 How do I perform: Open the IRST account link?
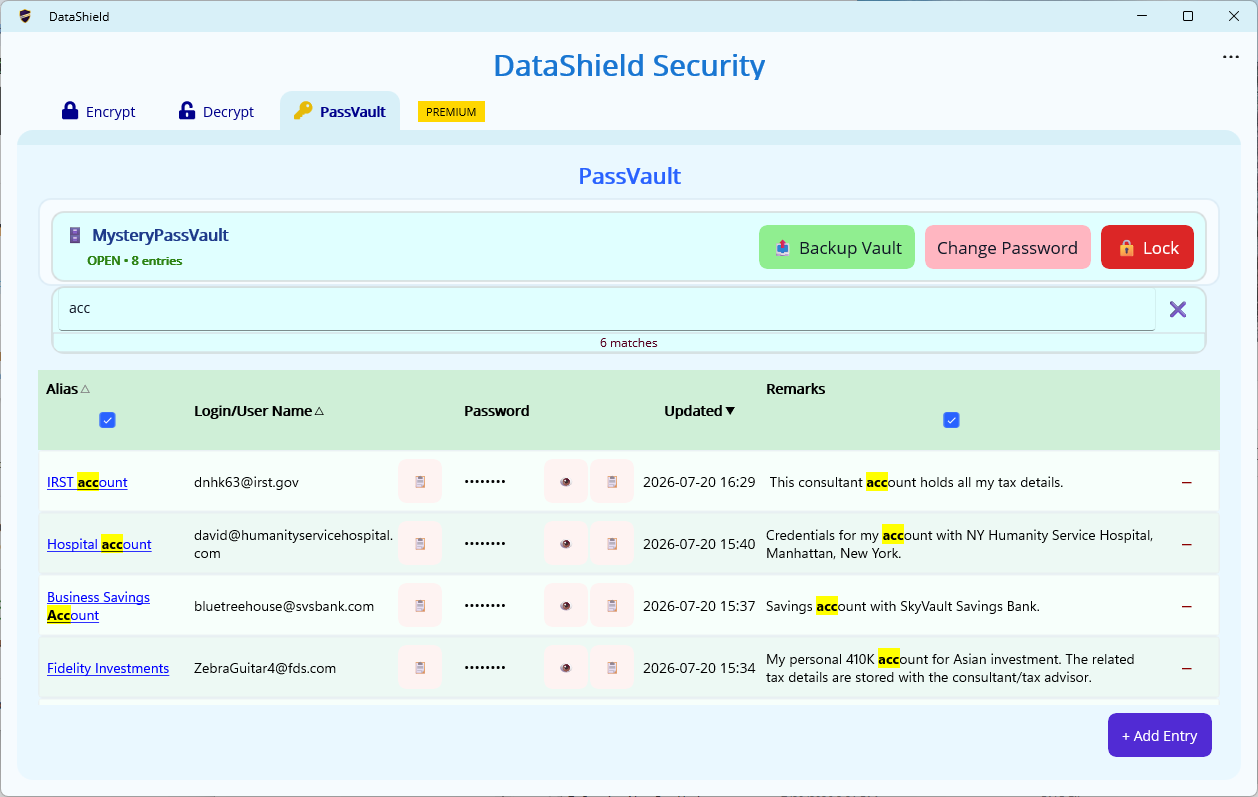click(x=87, y=482)
